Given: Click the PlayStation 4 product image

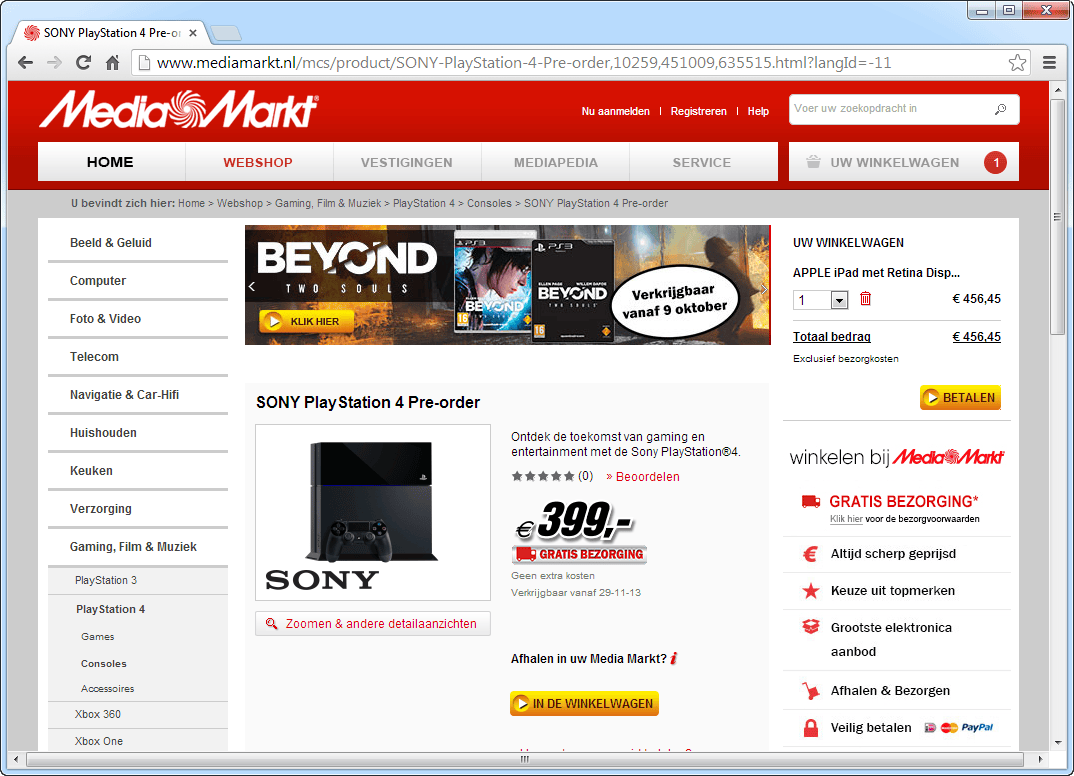Looking at the screenshot, I should [373, 512].
